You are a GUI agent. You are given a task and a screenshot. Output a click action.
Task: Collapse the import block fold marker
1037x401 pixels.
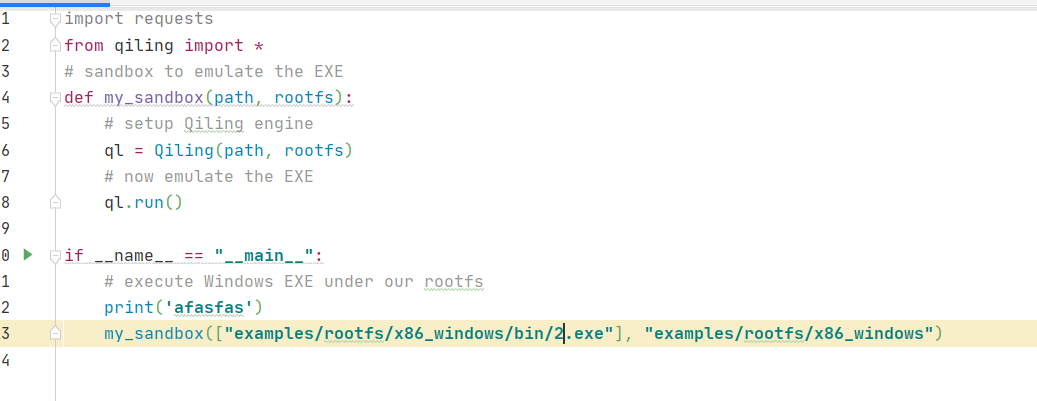click(x=55, y=19)
